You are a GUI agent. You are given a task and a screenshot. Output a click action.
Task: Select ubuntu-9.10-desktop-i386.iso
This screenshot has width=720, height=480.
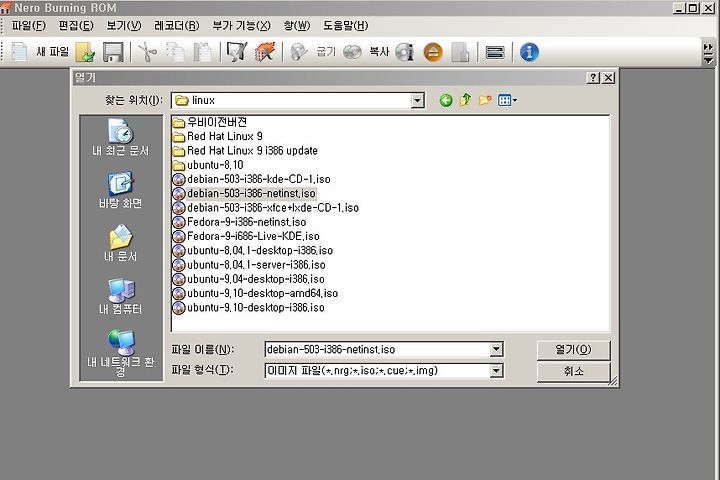click(x=248, y=307)
